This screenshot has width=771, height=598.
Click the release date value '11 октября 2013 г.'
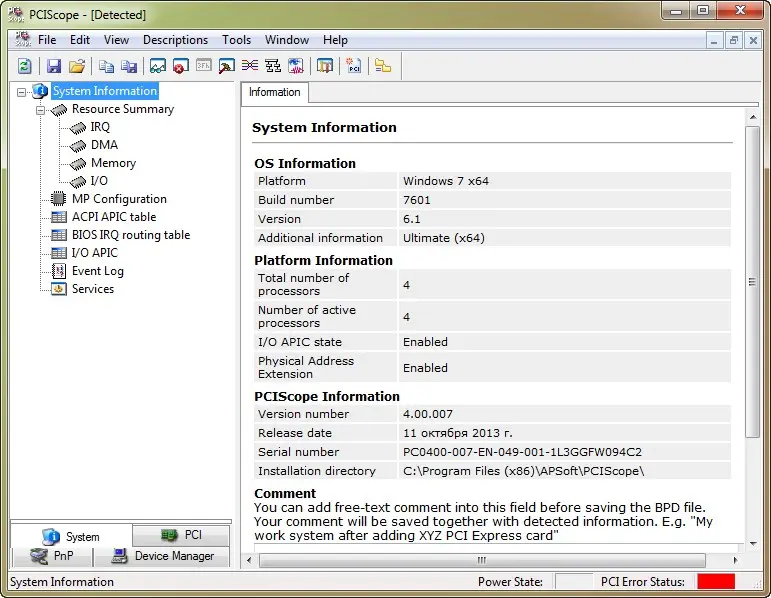pyautogui.click(x=457, y=433)
